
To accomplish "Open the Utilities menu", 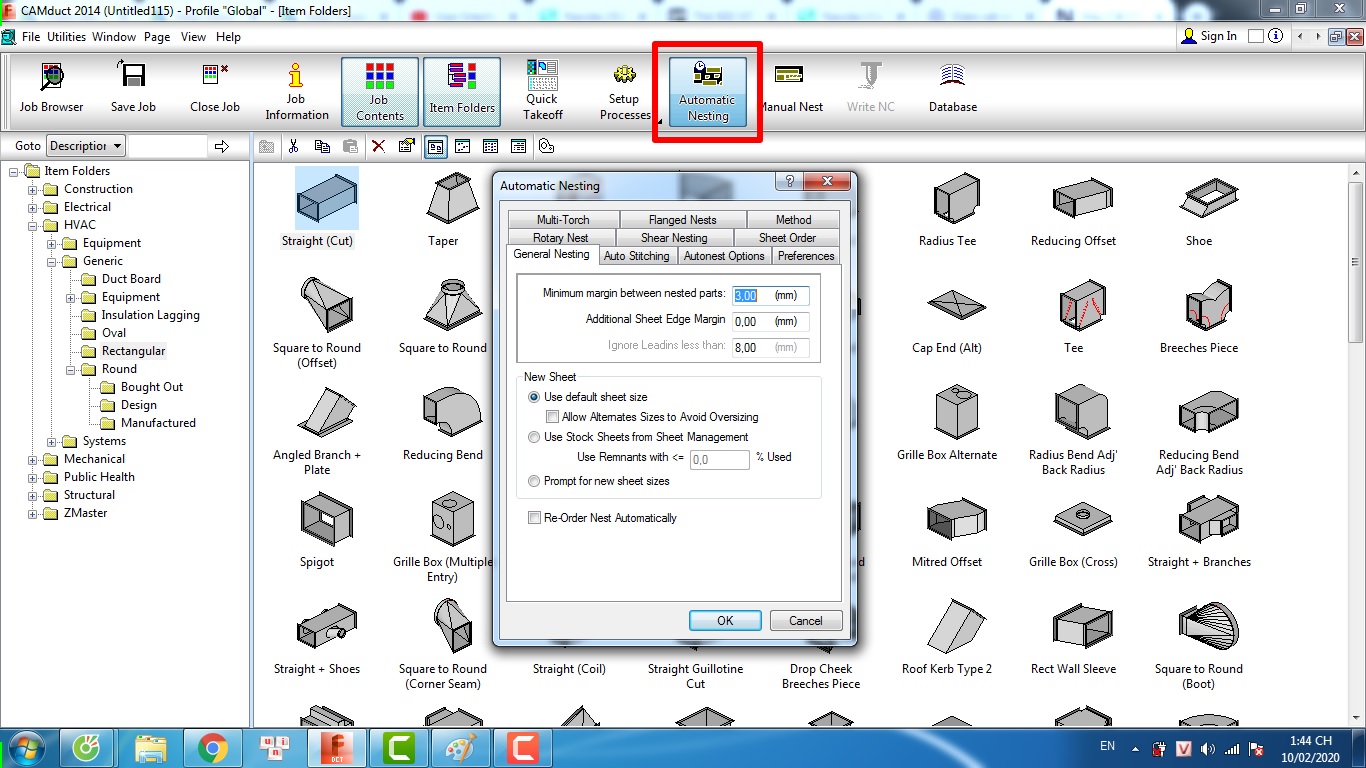I will [67, 37].
